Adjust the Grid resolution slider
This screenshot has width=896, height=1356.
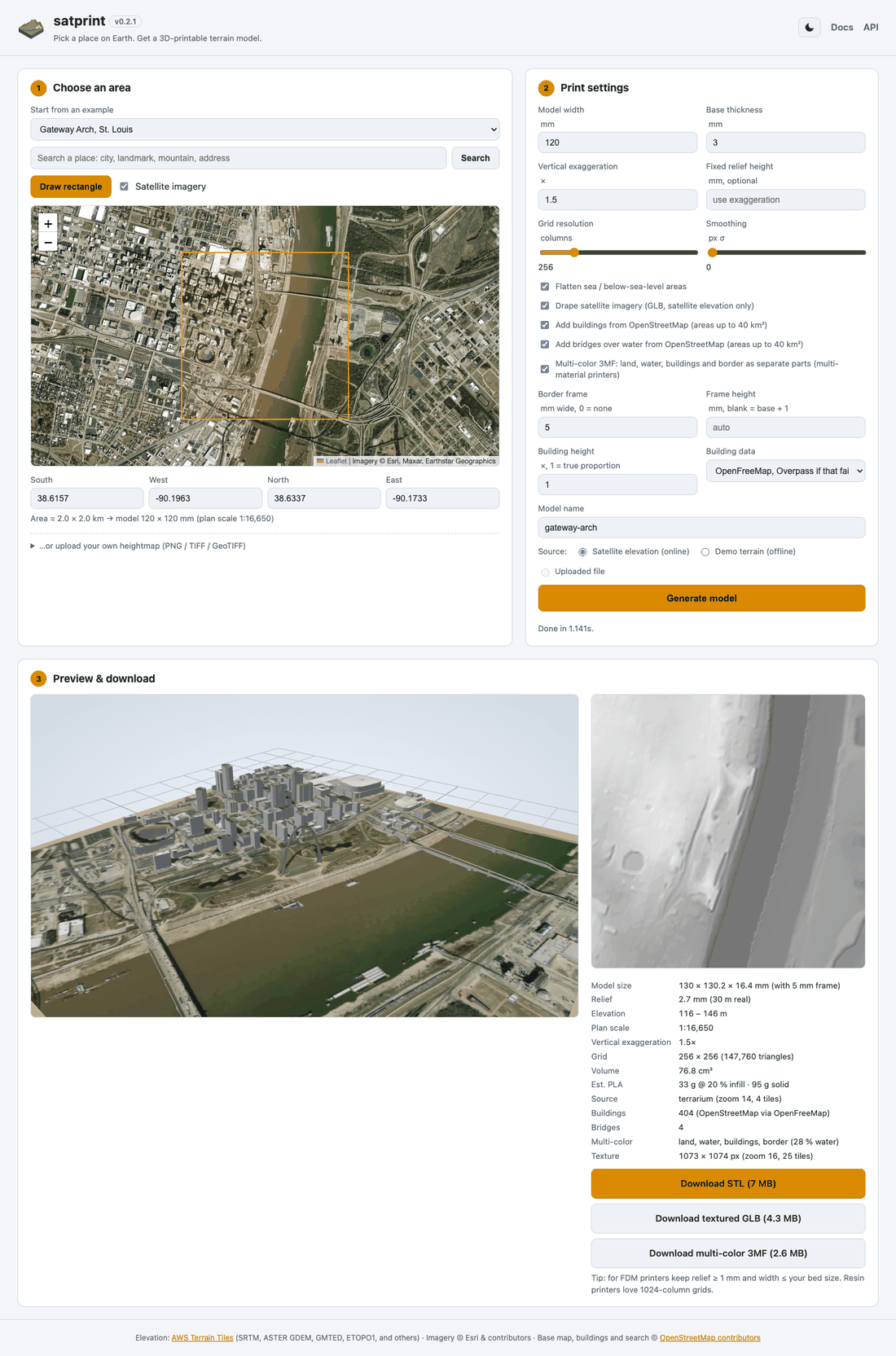(x=618, y=252)
